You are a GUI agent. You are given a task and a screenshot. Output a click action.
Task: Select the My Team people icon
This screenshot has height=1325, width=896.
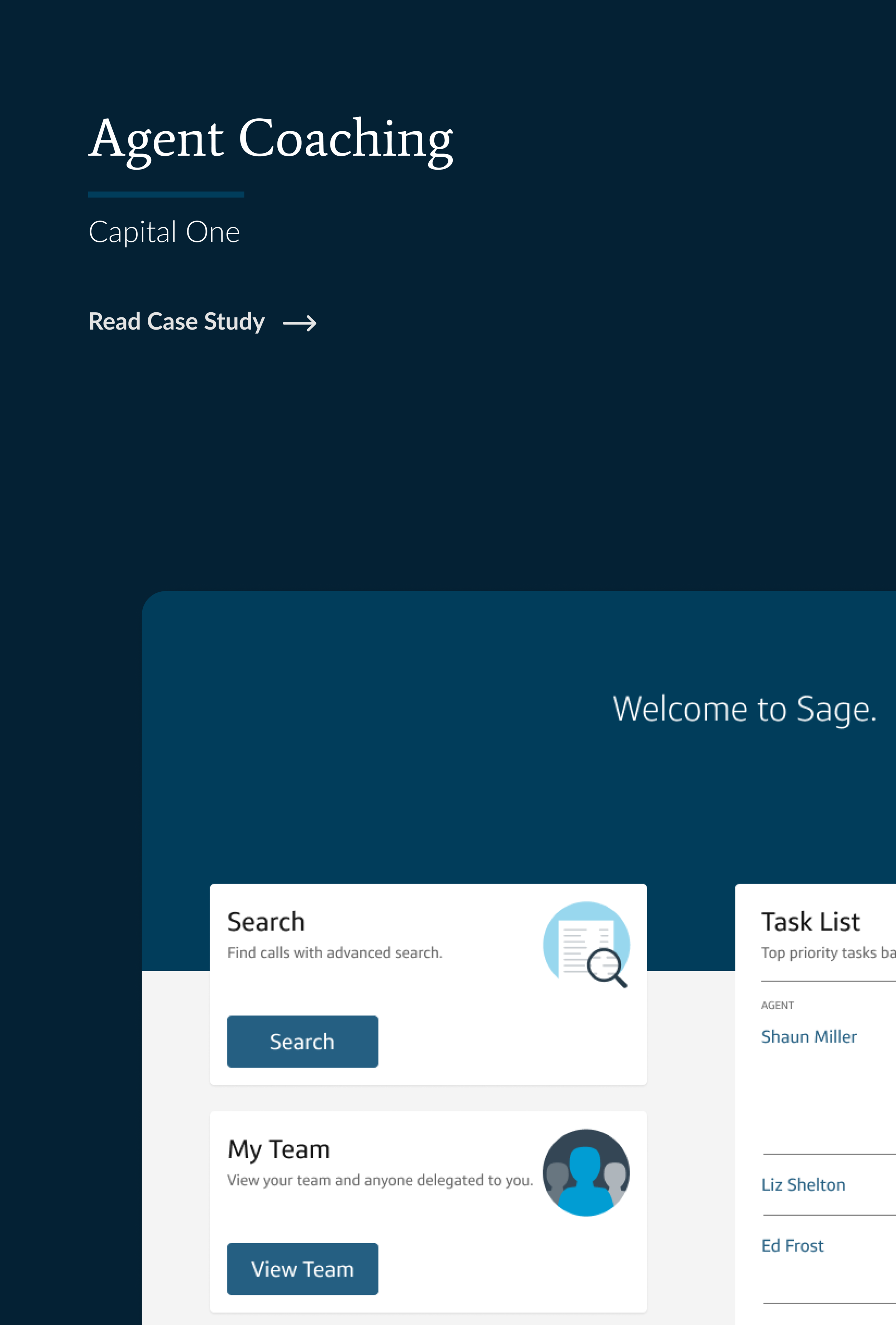click(586, 1172)
